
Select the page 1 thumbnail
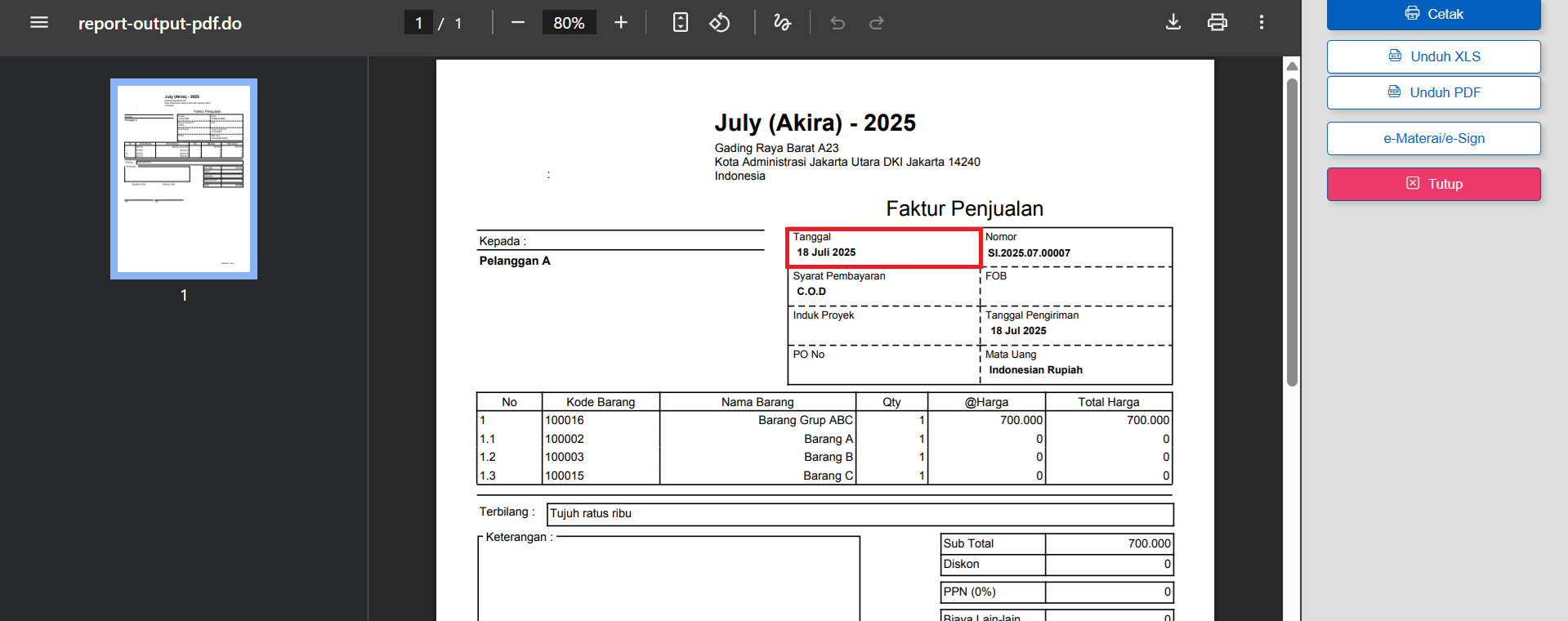point(184,179)
